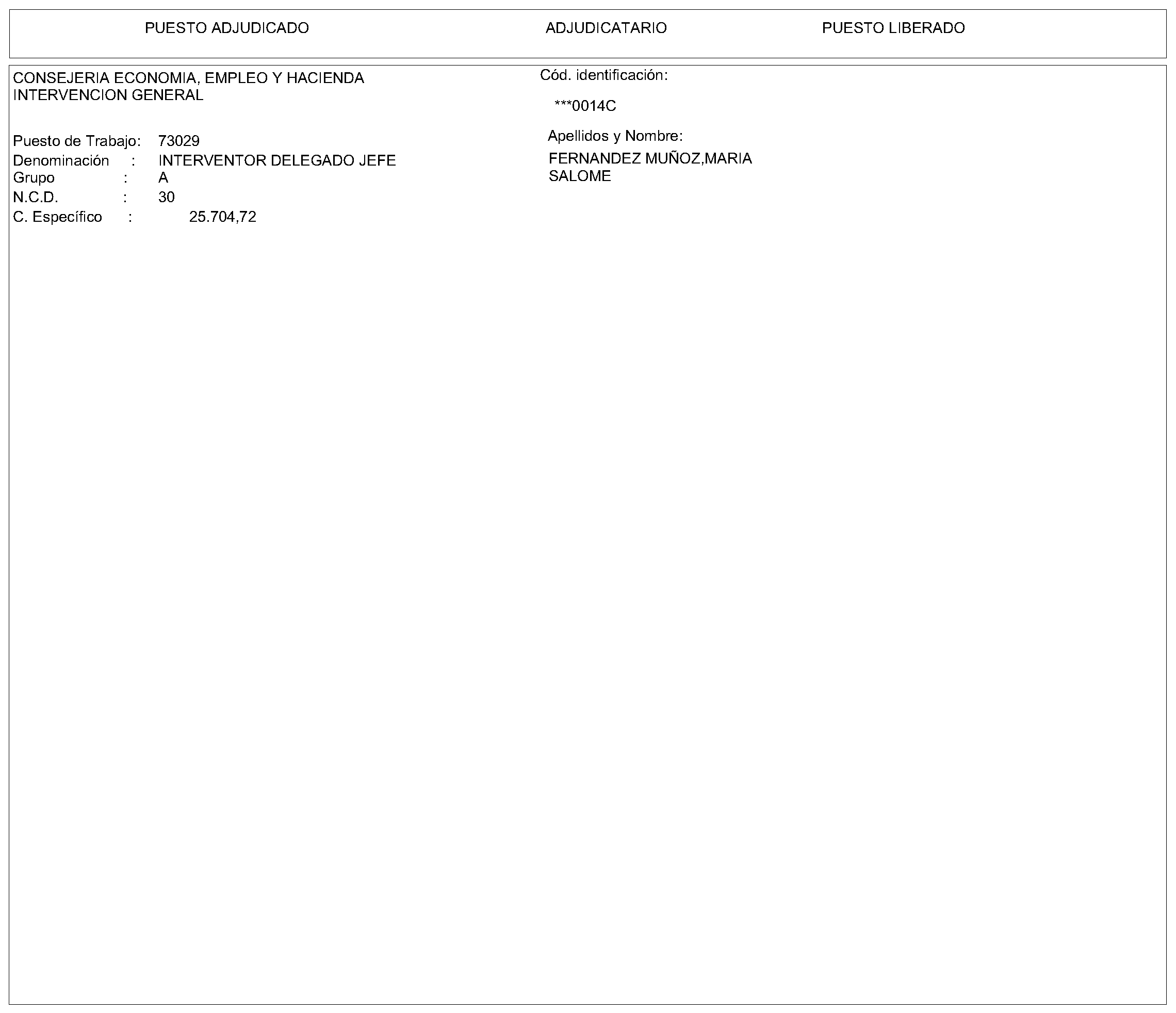Click CONSEJERIA ECONOMIA, EMPLEO Y HACIENDA text
This screenshot has height=1013, width=1176.
(x=188, y=78)
